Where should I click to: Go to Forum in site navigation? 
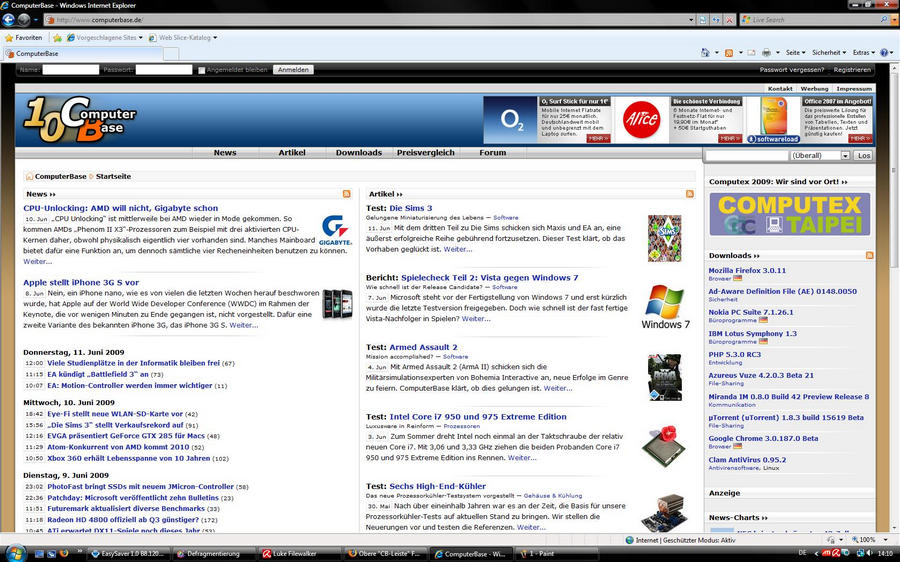(493, 153)
